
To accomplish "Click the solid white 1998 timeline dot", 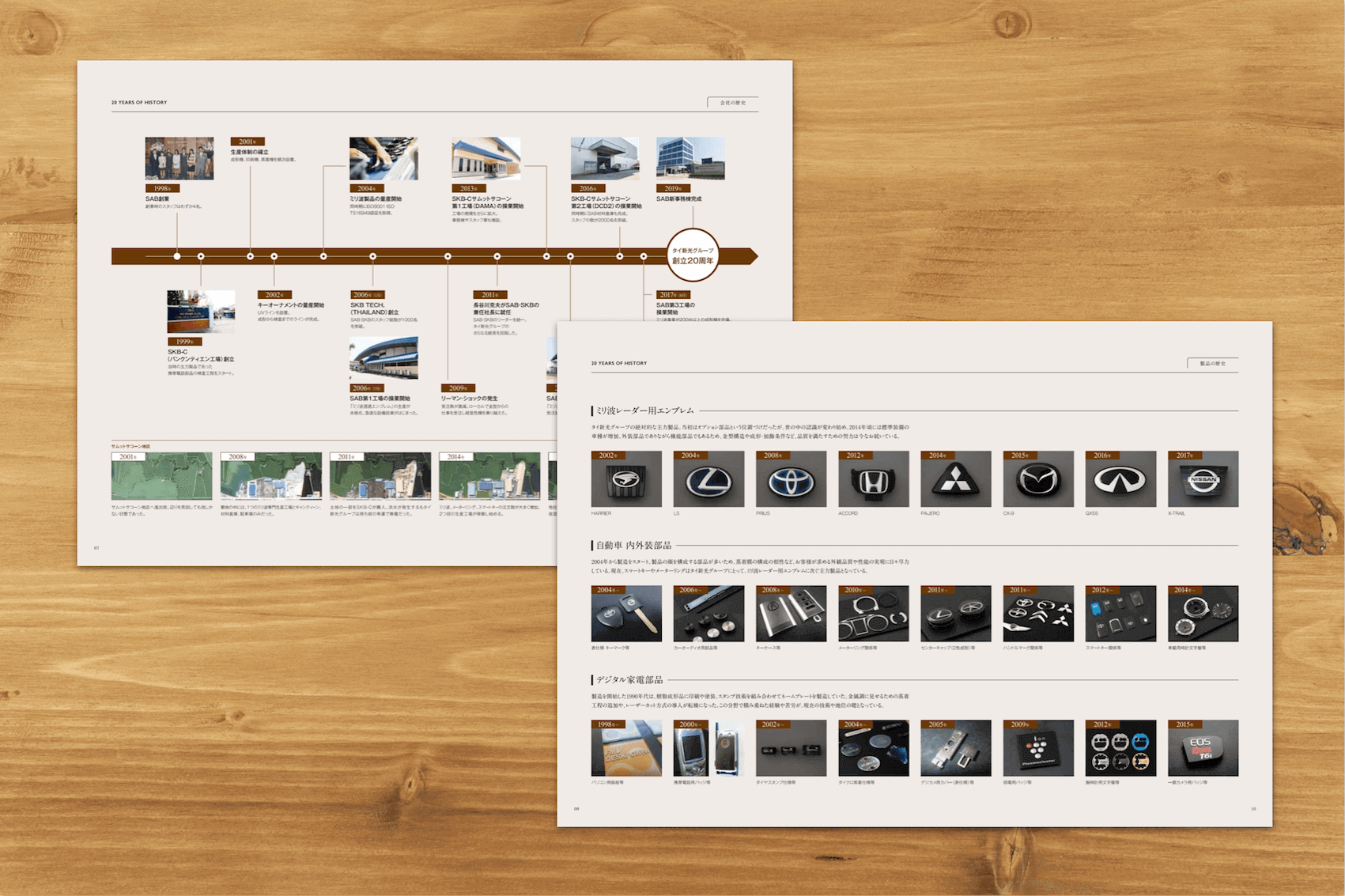I will pos(177,256).
